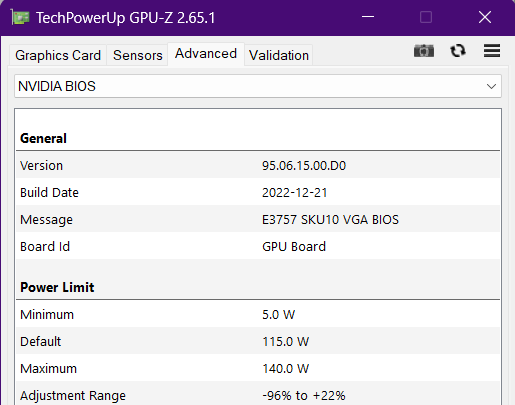Click the GPU-Z app icon in title bar
515x405 pixels.
point(20,17)
